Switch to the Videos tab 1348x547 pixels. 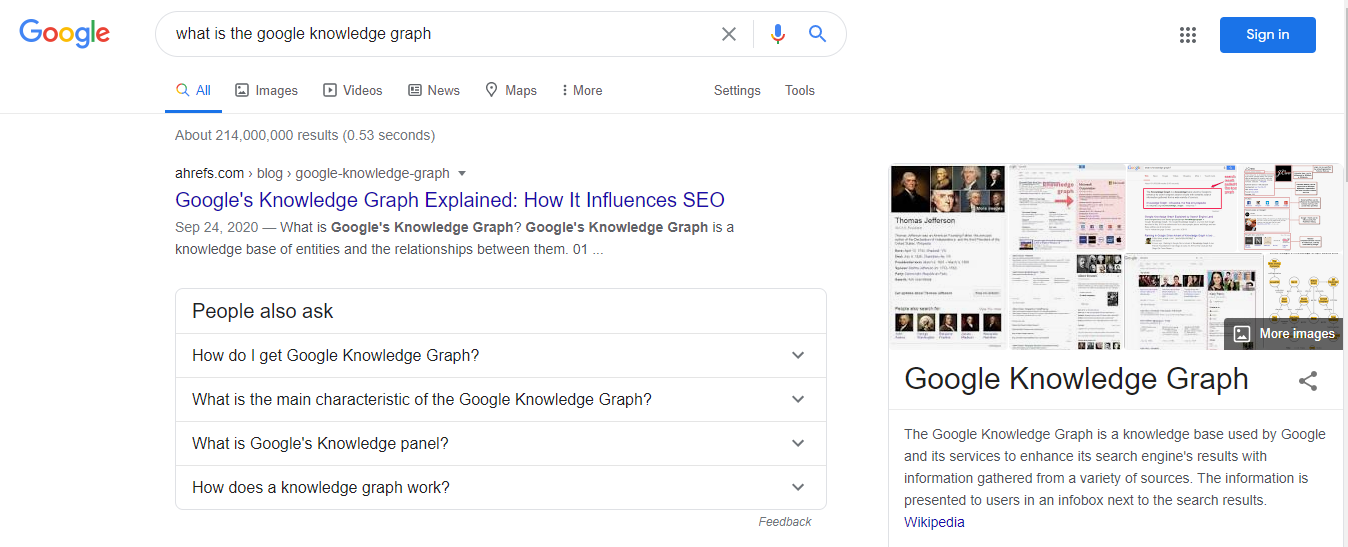click(x=353, y=90)
